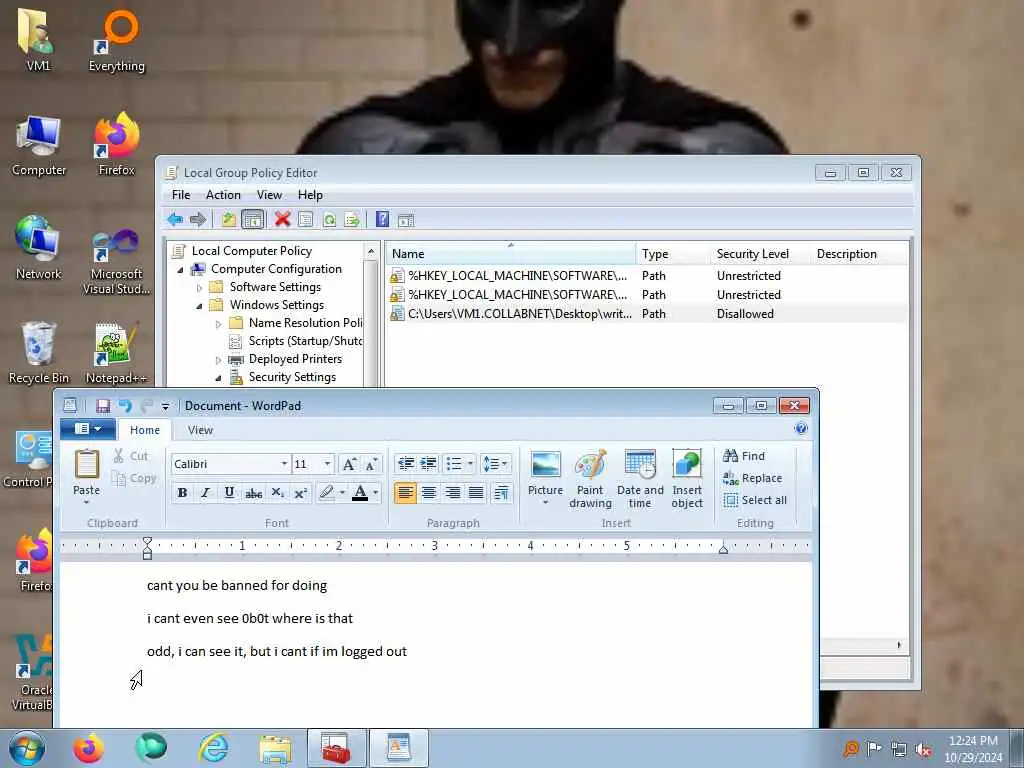This screenshot has height=768, width=1024.
Task: Click the Forward arrow in Group Policy Editor
Action: coord(198,219)
